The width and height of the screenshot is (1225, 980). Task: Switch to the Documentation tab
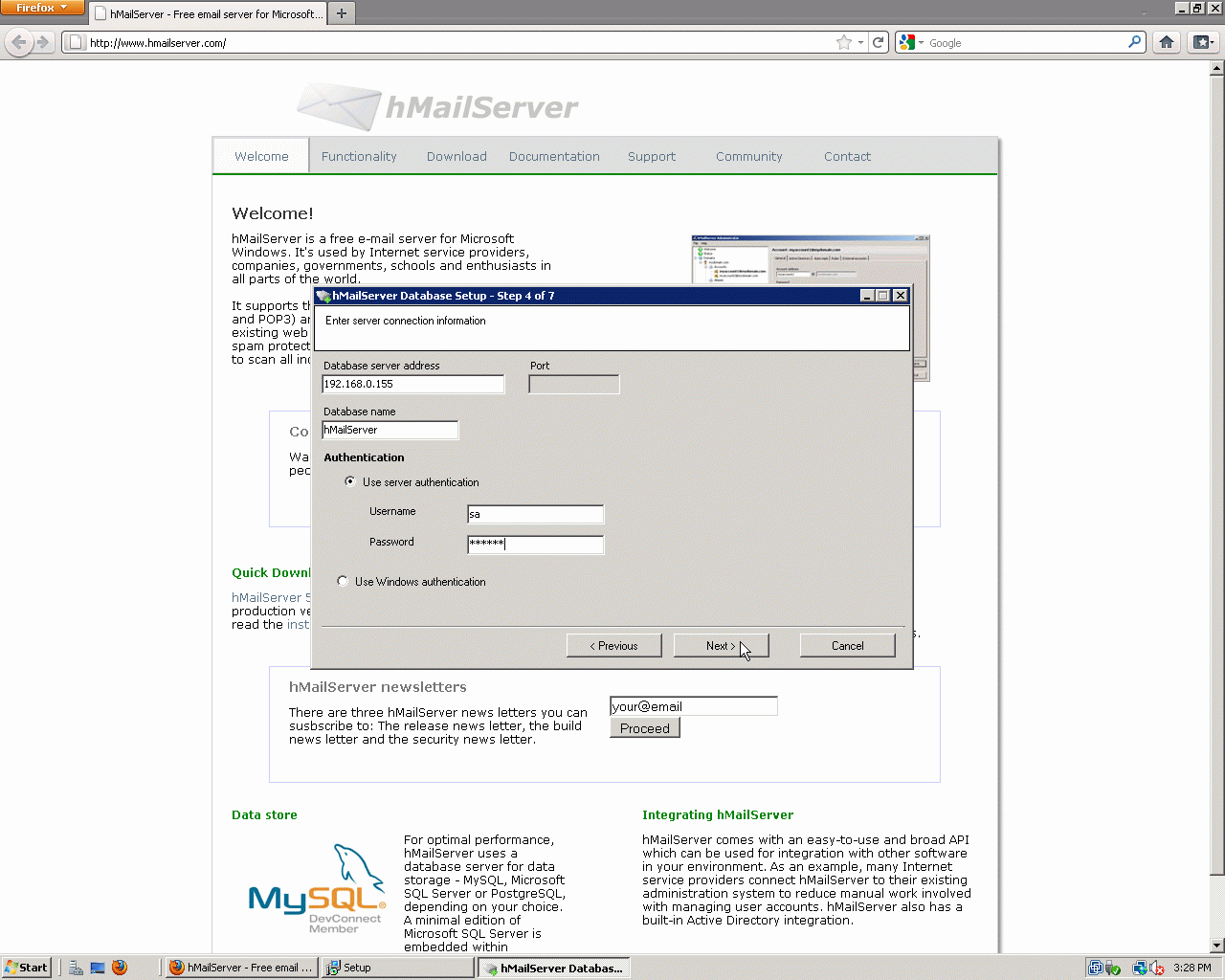click(554, 156)
